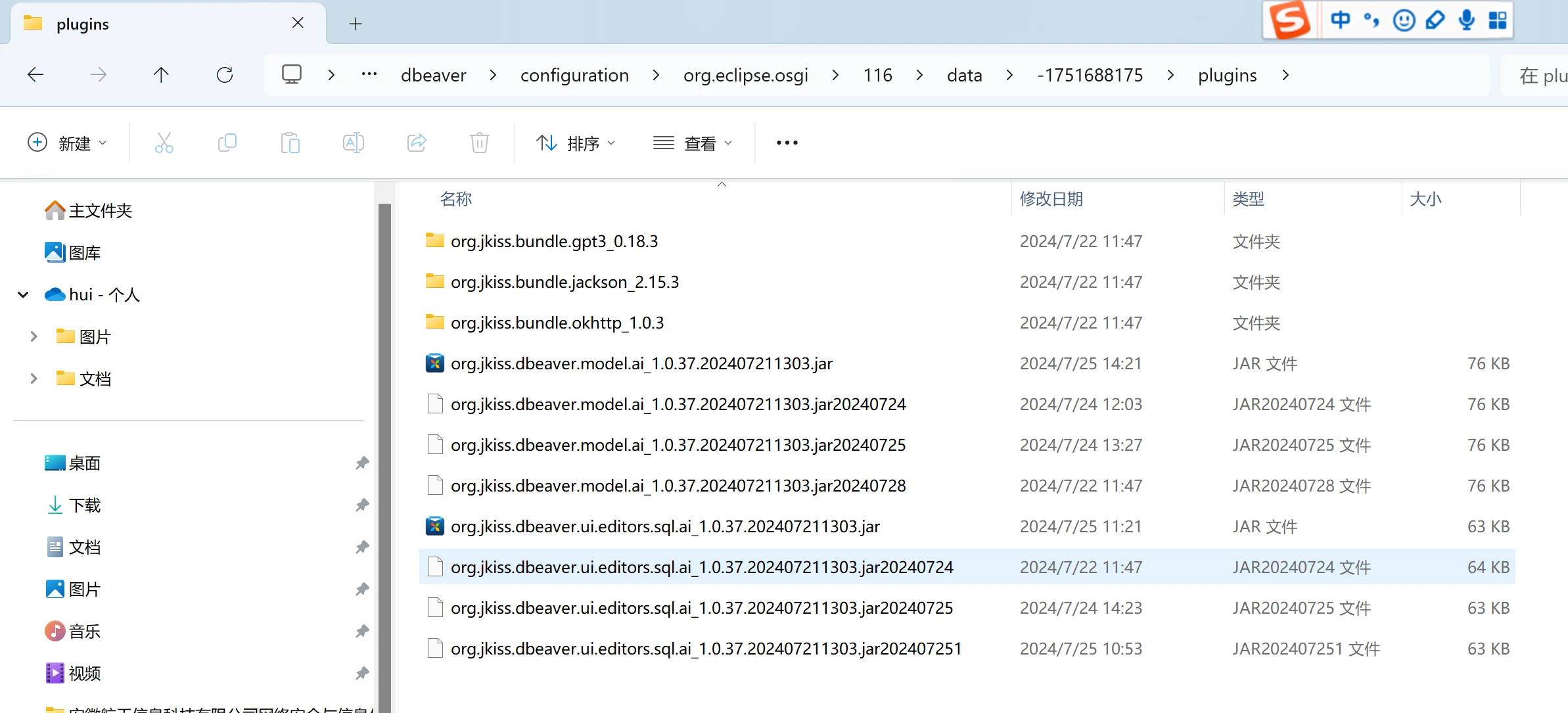The width and height of the screenshot is (1568, 713).
Task: Toggle sort order on 名称 column header
Action: (x=455, y=198)
